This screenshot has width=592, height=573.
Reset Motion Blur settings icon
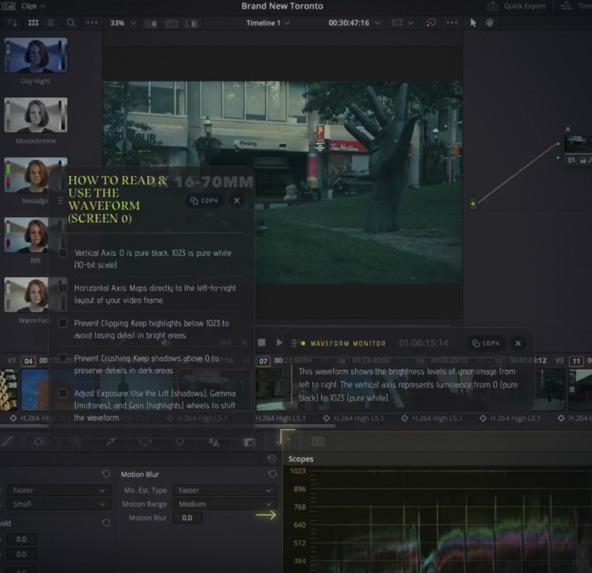pyautogui.click(x=272, y=474)
